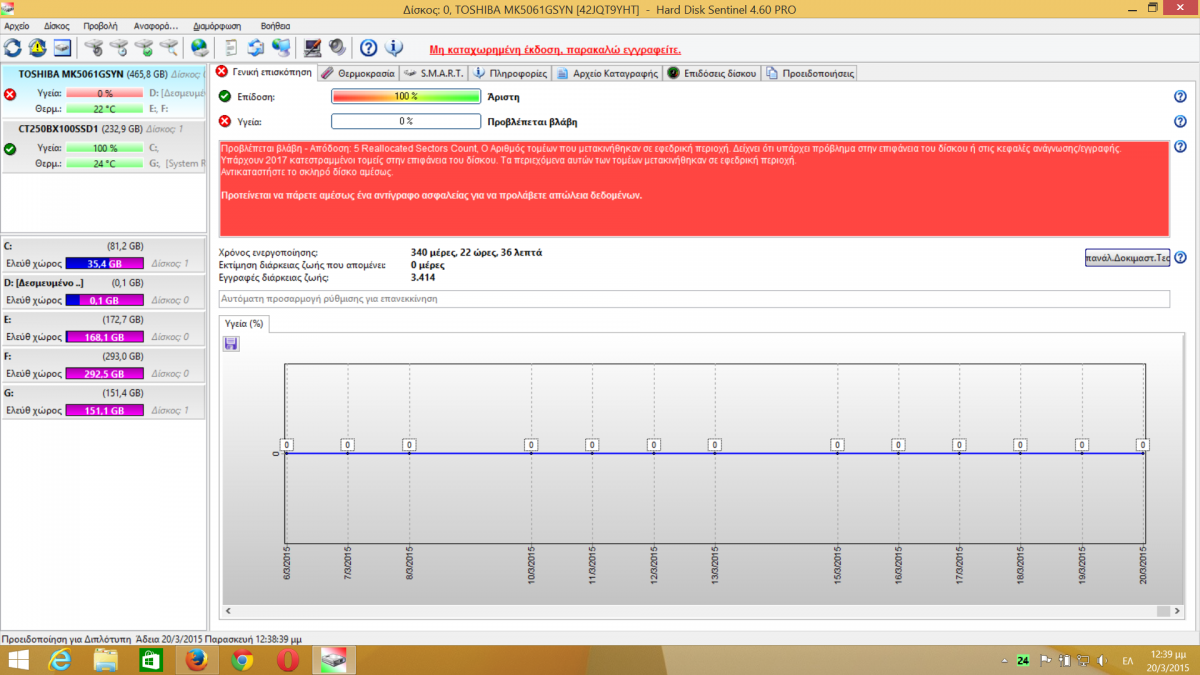Click the help icon next to test button
Image resolution: width=1200 pixels, height=675 pixels.
pyautogui.click(x=1180, y=258)
